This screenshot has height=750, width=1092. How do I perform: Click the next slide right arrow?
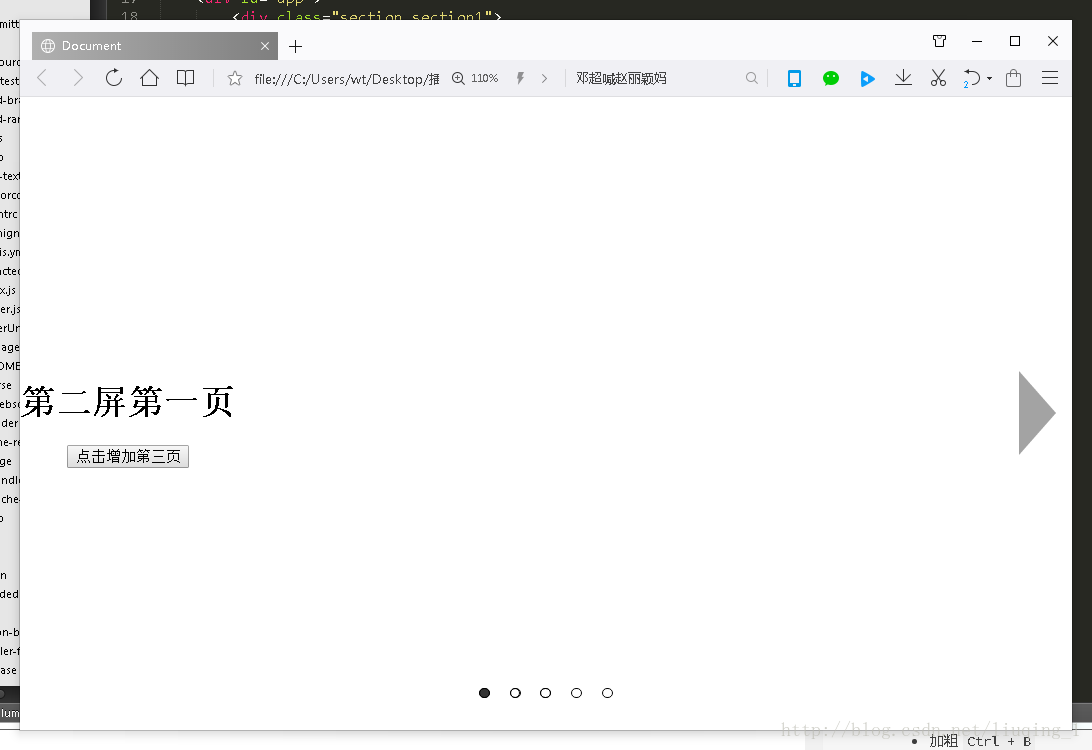click(x=1037, y=413)
